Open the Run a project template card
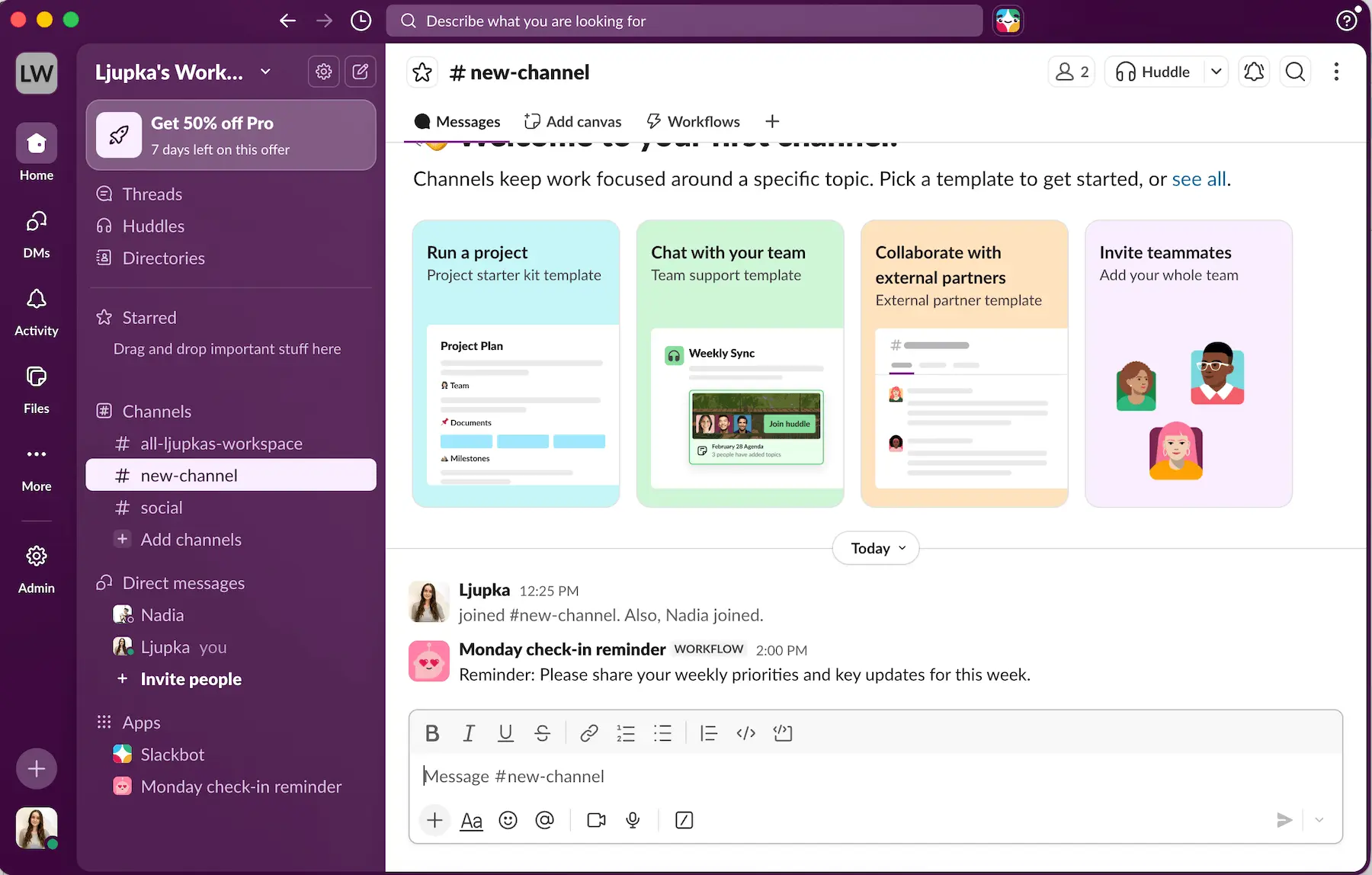The image size is (1372, 875). (516, 364)
